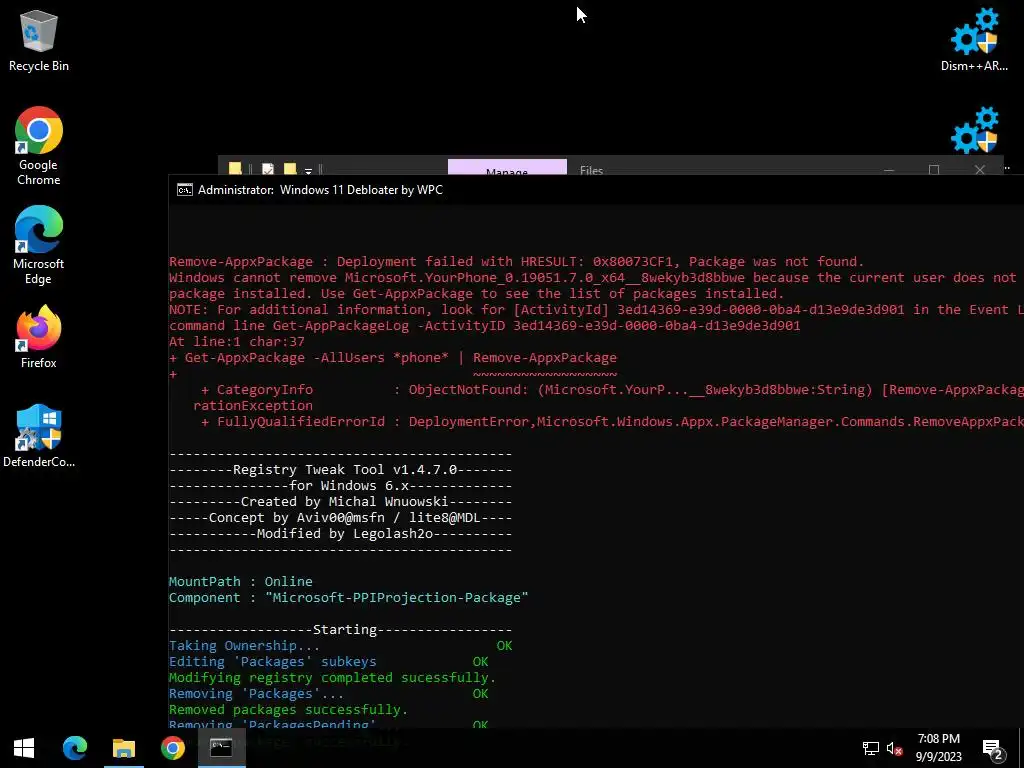
Task: Click the 'Get-AppxPackage -AllUsers *phone*' command line
Action: click(392, 358)
